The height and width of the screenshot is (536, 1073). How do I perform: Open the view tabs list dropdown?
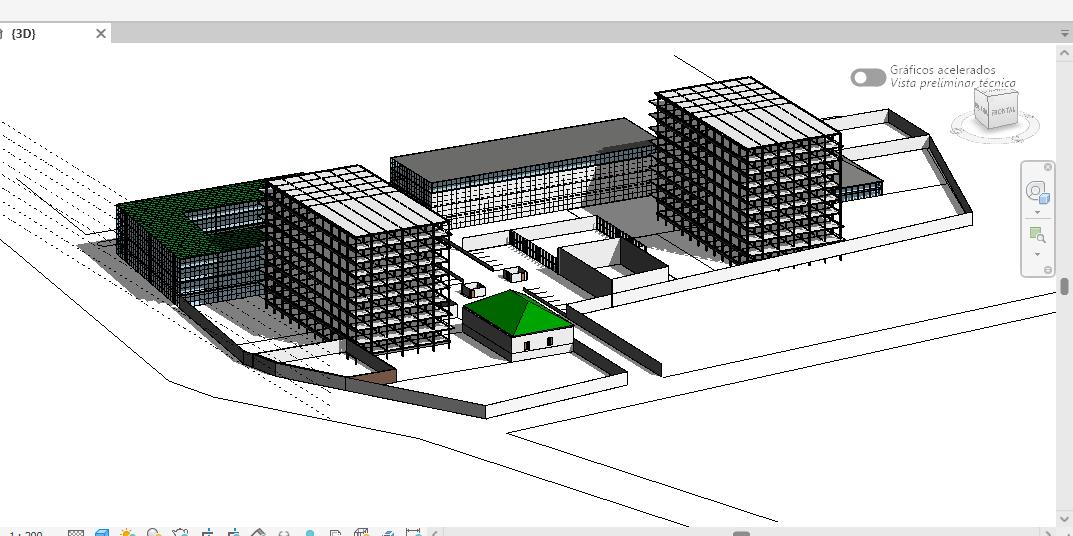pos(1064,33)
